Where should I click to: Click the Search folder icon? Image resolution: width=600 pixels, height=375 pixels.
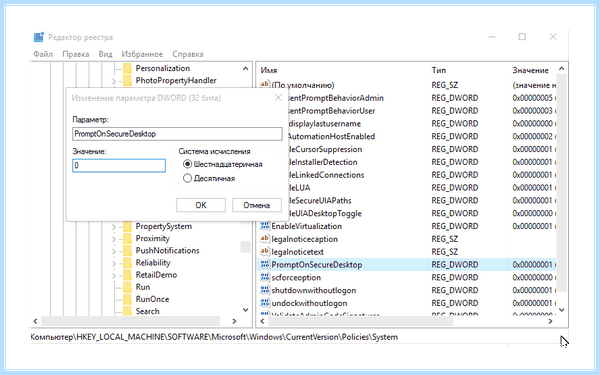(x=127, y=311)
